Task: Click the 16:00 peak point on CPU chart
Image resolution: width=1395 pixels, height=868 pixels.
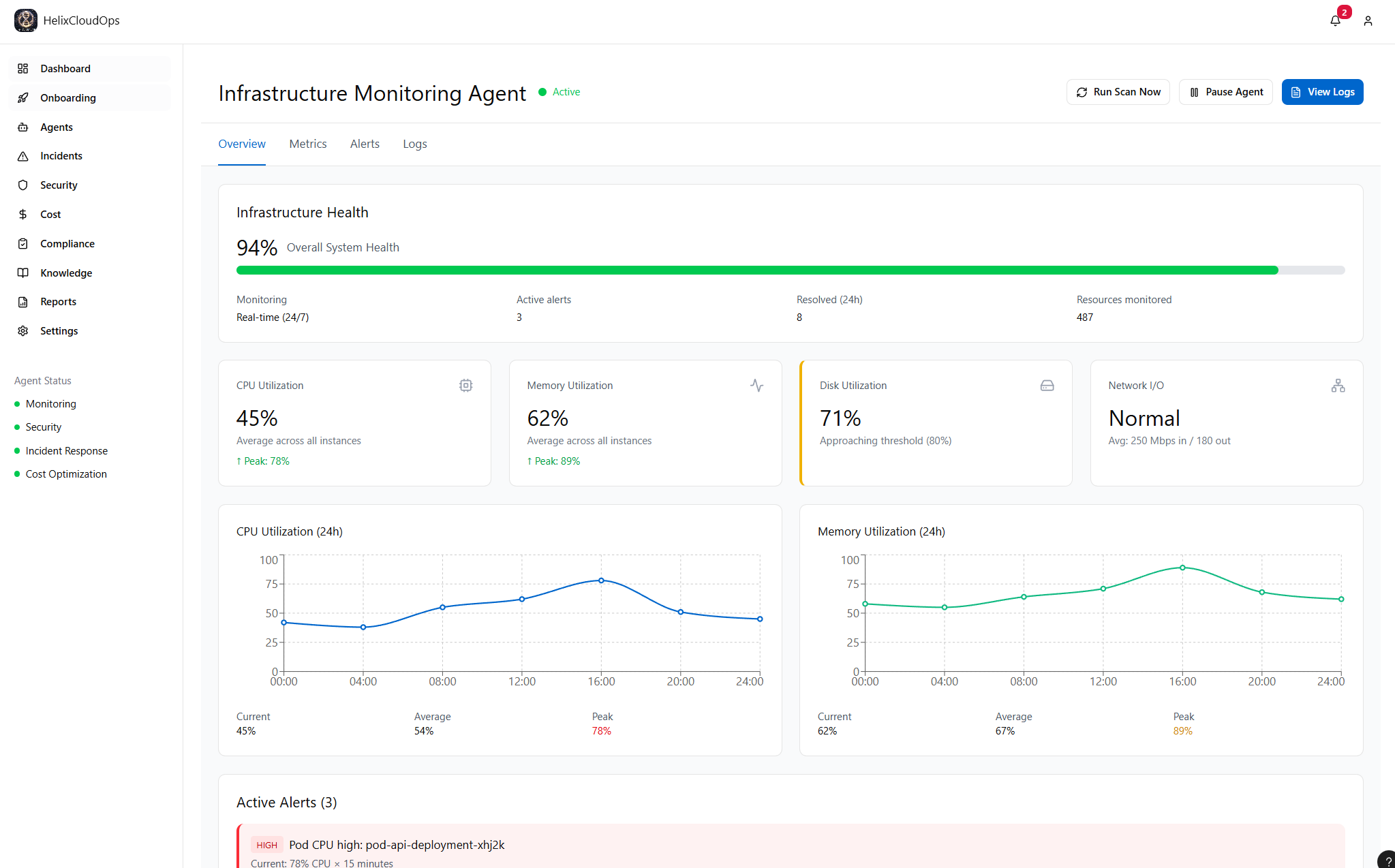Action: pos(601,580)
